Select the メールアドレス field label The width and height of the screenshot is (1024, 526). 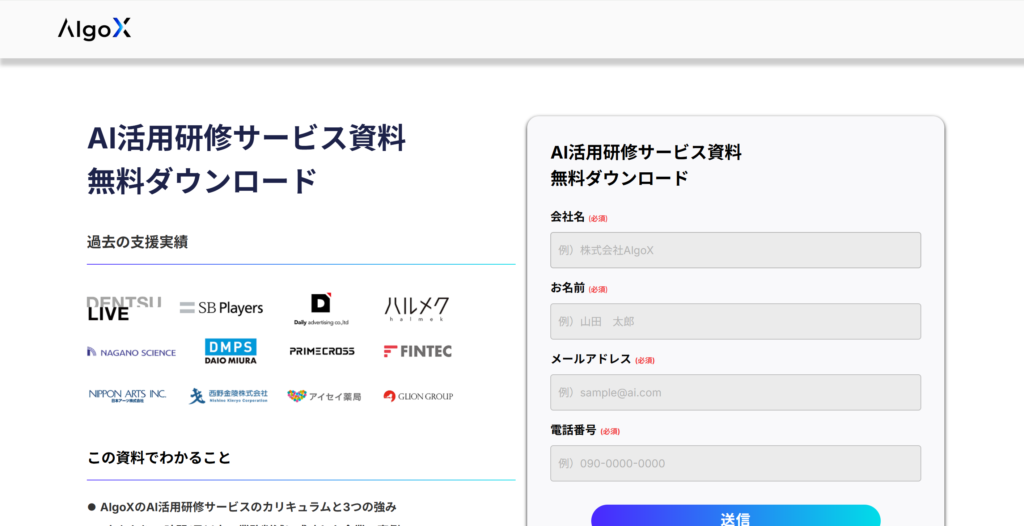point(591,359)
